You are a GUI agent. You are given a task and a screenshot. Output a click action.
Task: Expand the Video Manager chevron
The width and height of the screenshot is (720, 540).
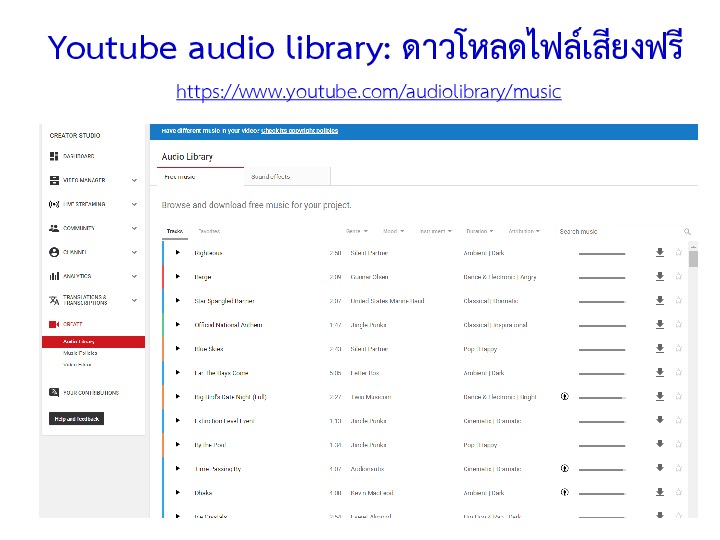coord(134,180)
